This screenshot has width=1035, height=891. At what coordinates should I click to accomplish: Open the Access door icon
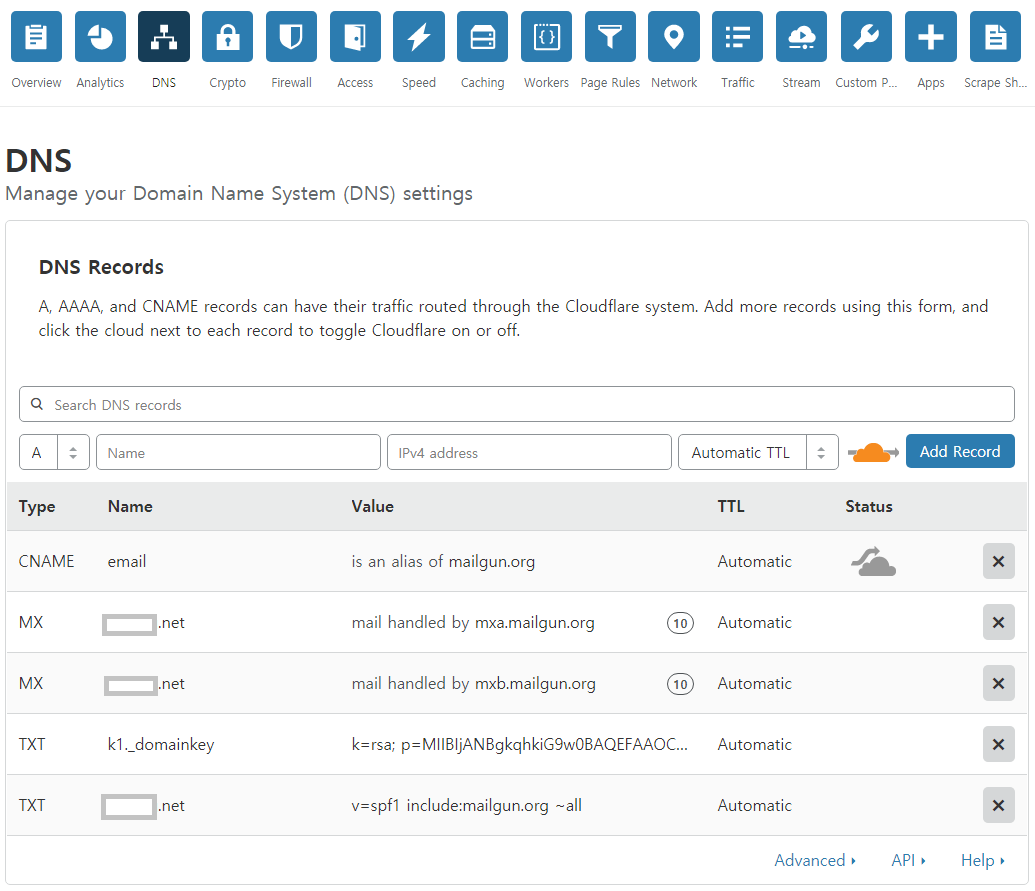point(355,36)
